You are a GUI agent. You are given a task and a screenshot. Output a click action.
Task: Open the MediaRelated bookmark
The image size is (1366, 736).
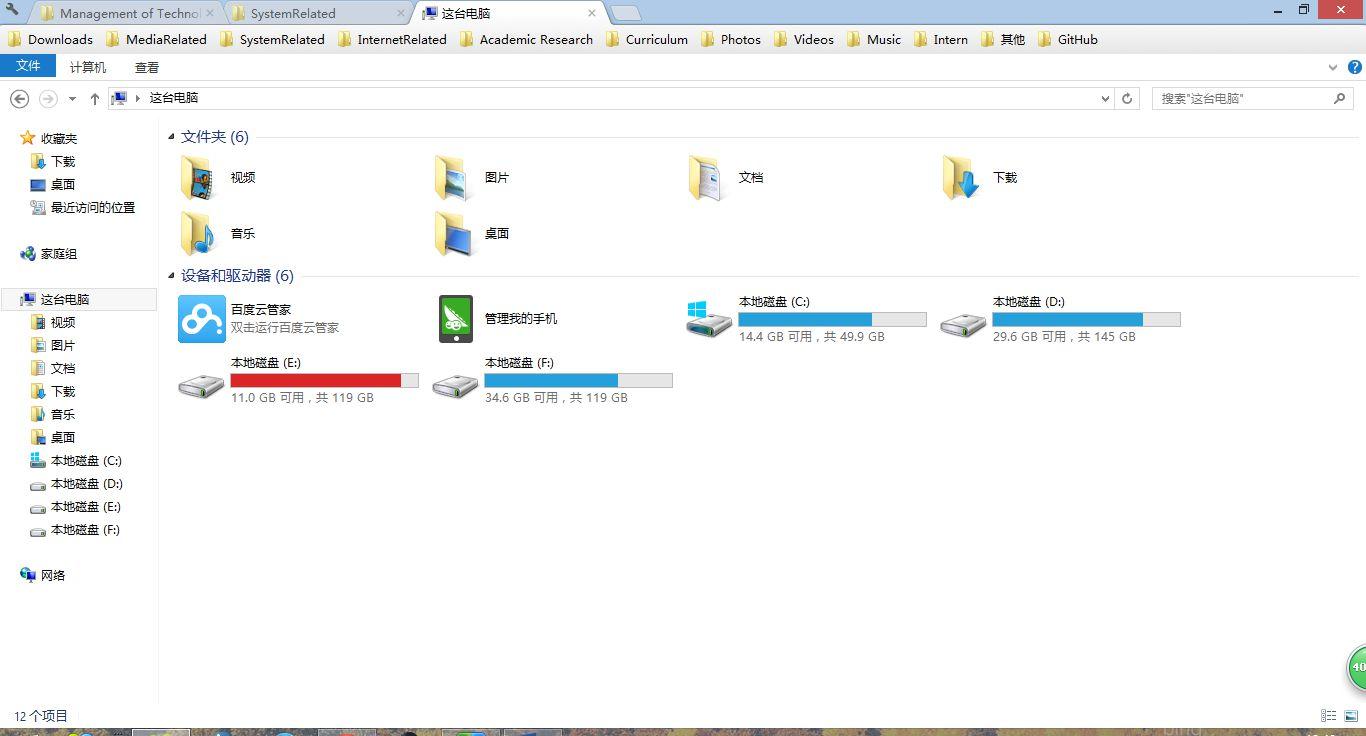[x=156, y=39]
